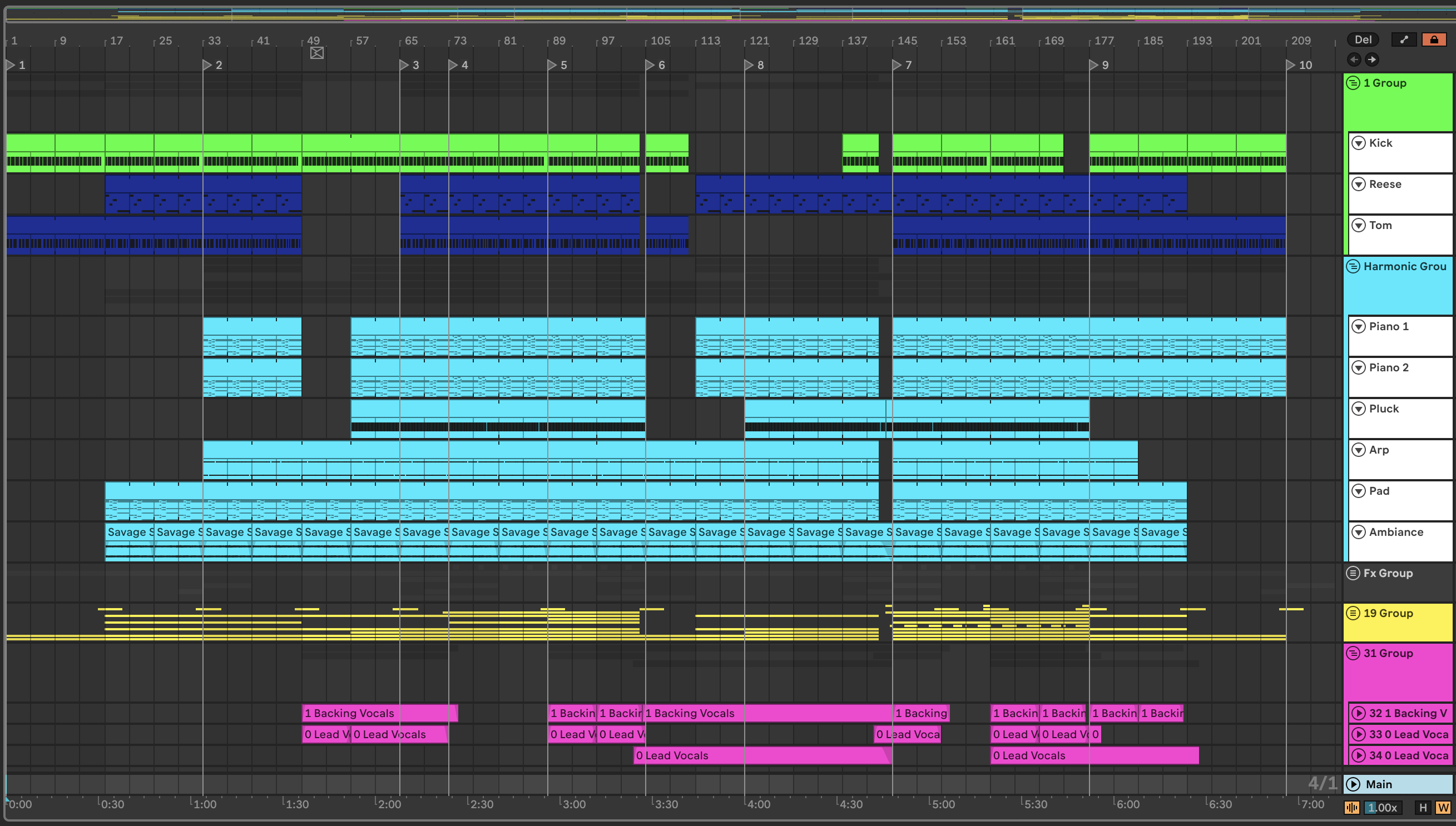
Task: Click the Main track play icon
Action: coord(1353,784)
